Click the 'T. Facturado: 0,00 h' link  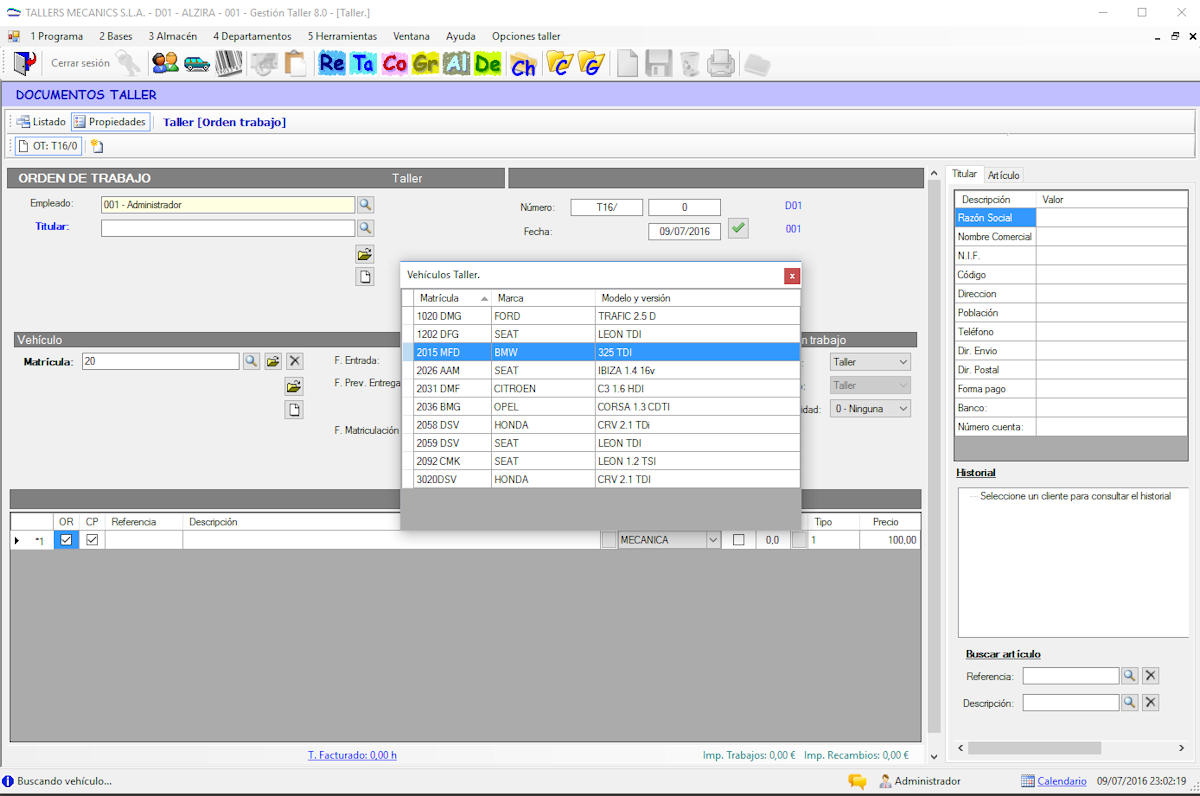pyautogui.click(x=352, y=755)
